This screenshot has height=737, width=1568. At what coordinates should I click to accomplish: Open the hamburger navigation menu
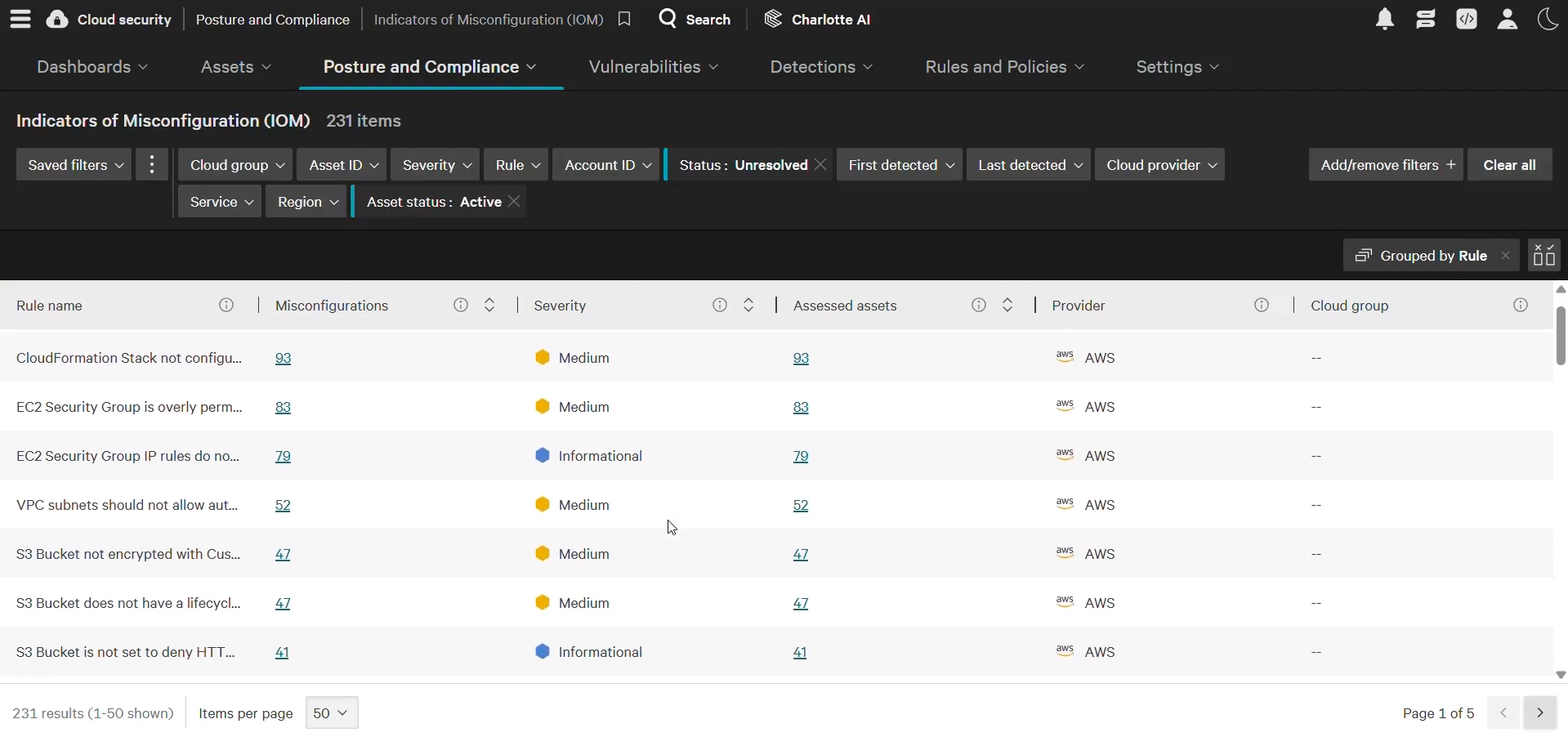20,19
